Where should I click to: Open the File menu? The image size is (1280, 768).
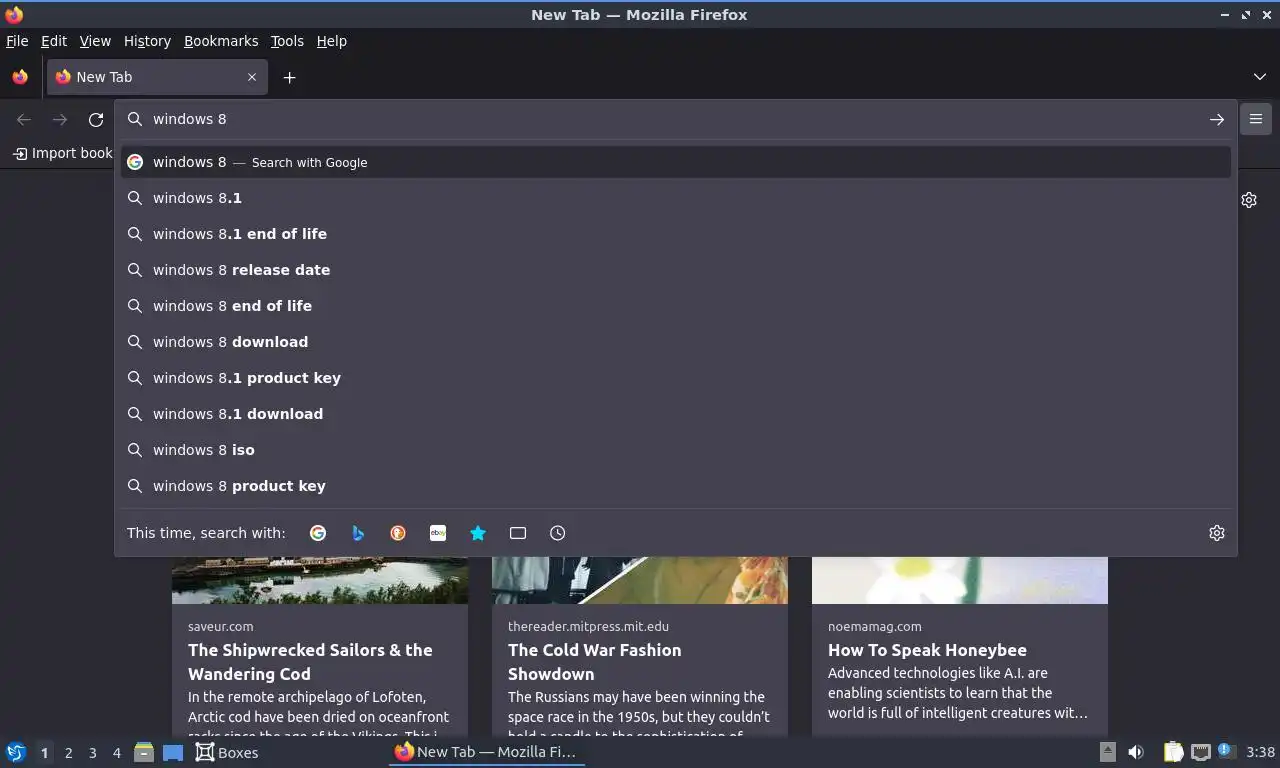point(17,41)
